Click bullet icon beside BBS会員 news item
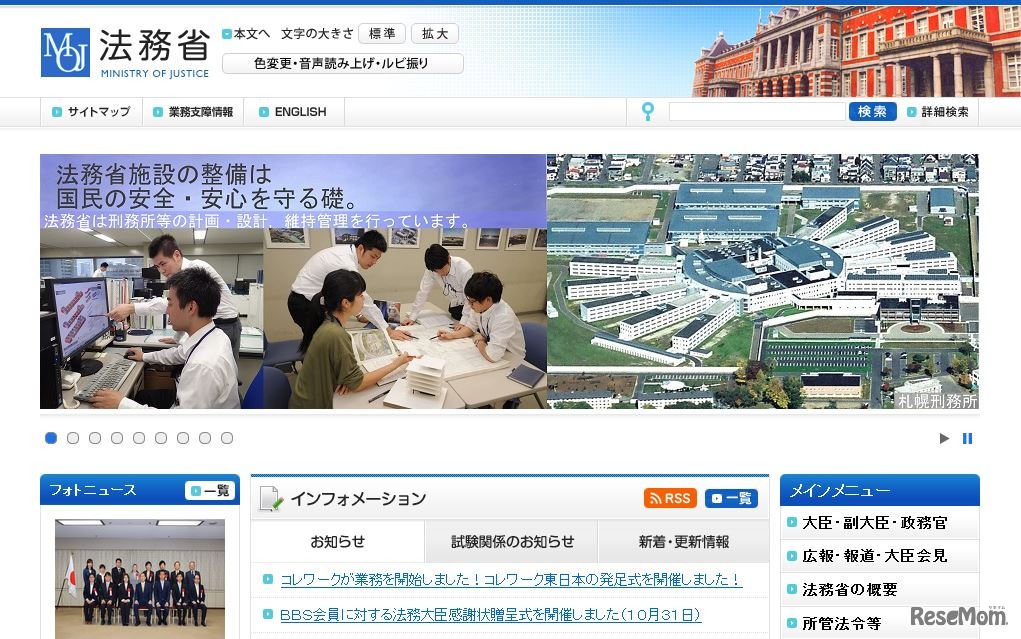1021x639 pixels. 268,614
